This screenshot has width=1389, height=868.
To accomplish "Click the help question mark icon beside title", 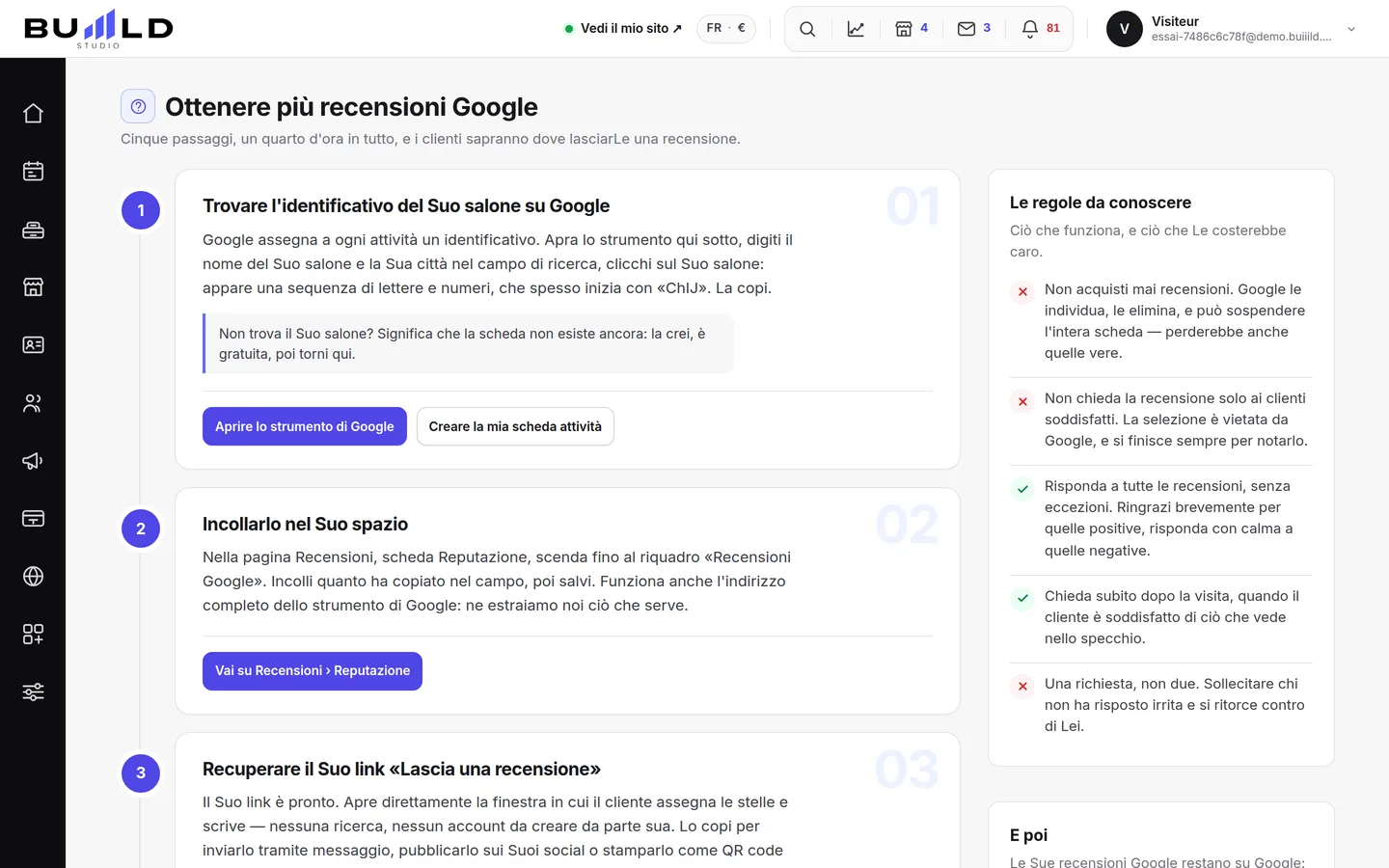I will click(138, 106).
